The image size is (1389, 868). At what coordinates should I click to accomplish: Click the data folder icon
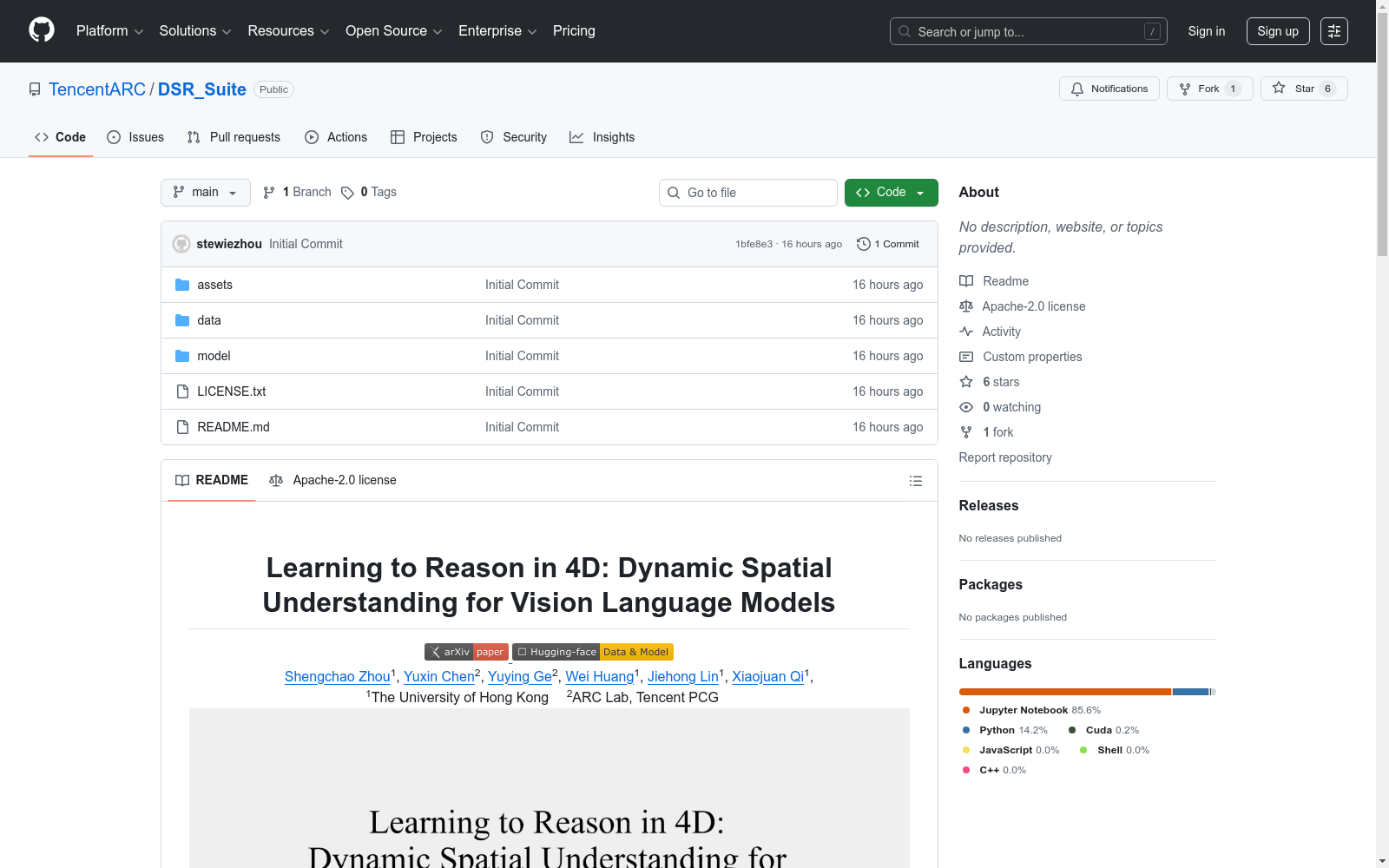[182, 320]
